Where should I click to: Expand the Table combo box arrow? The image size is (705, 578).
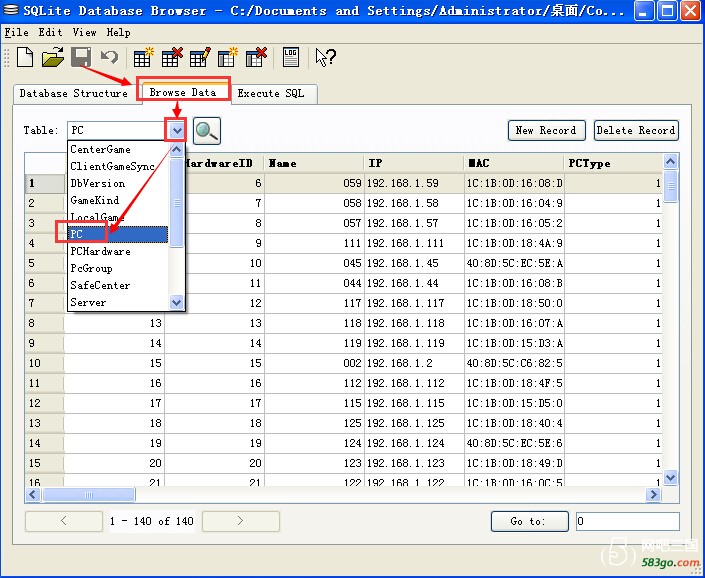[x=177, y=131]
